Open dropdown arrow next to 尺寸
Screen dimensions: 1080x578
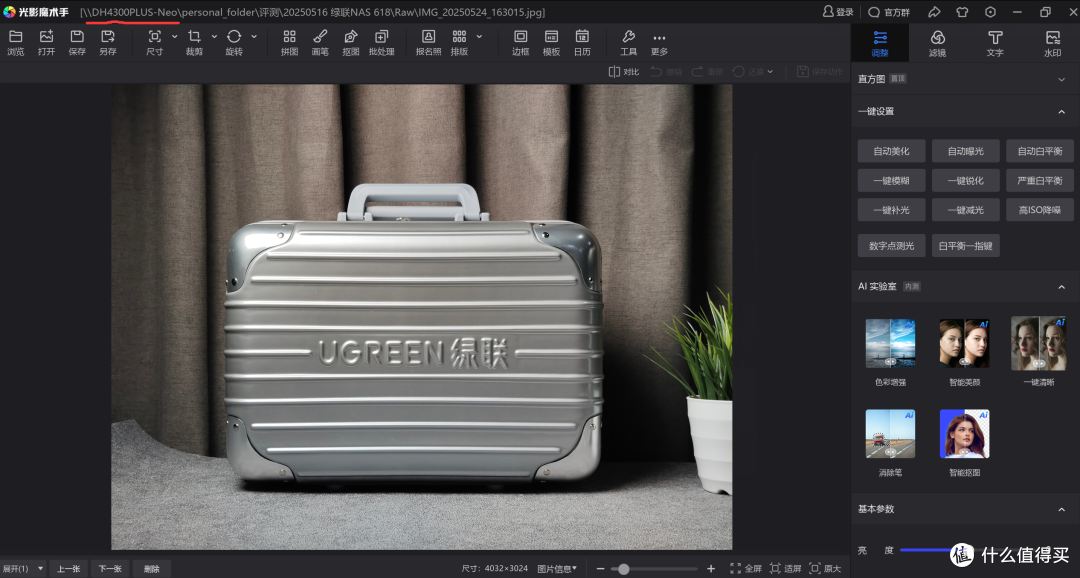pos(174,36)
